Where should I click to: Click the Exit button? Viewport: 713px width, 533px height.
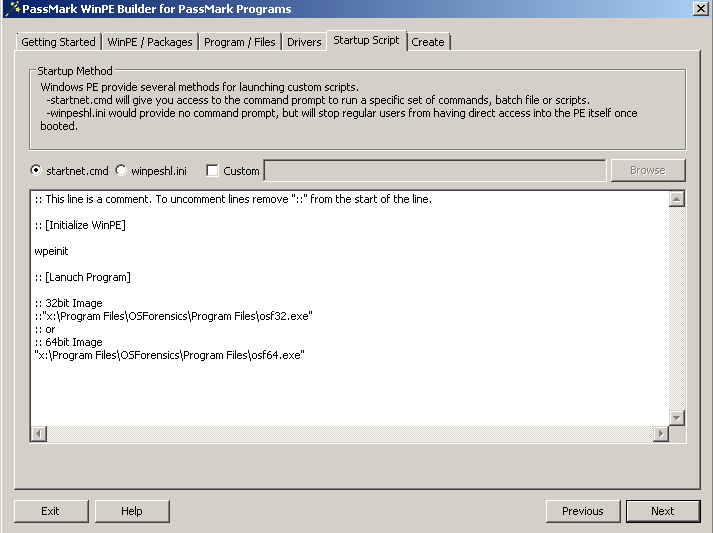pyautogui.click(x=50, y=511)
